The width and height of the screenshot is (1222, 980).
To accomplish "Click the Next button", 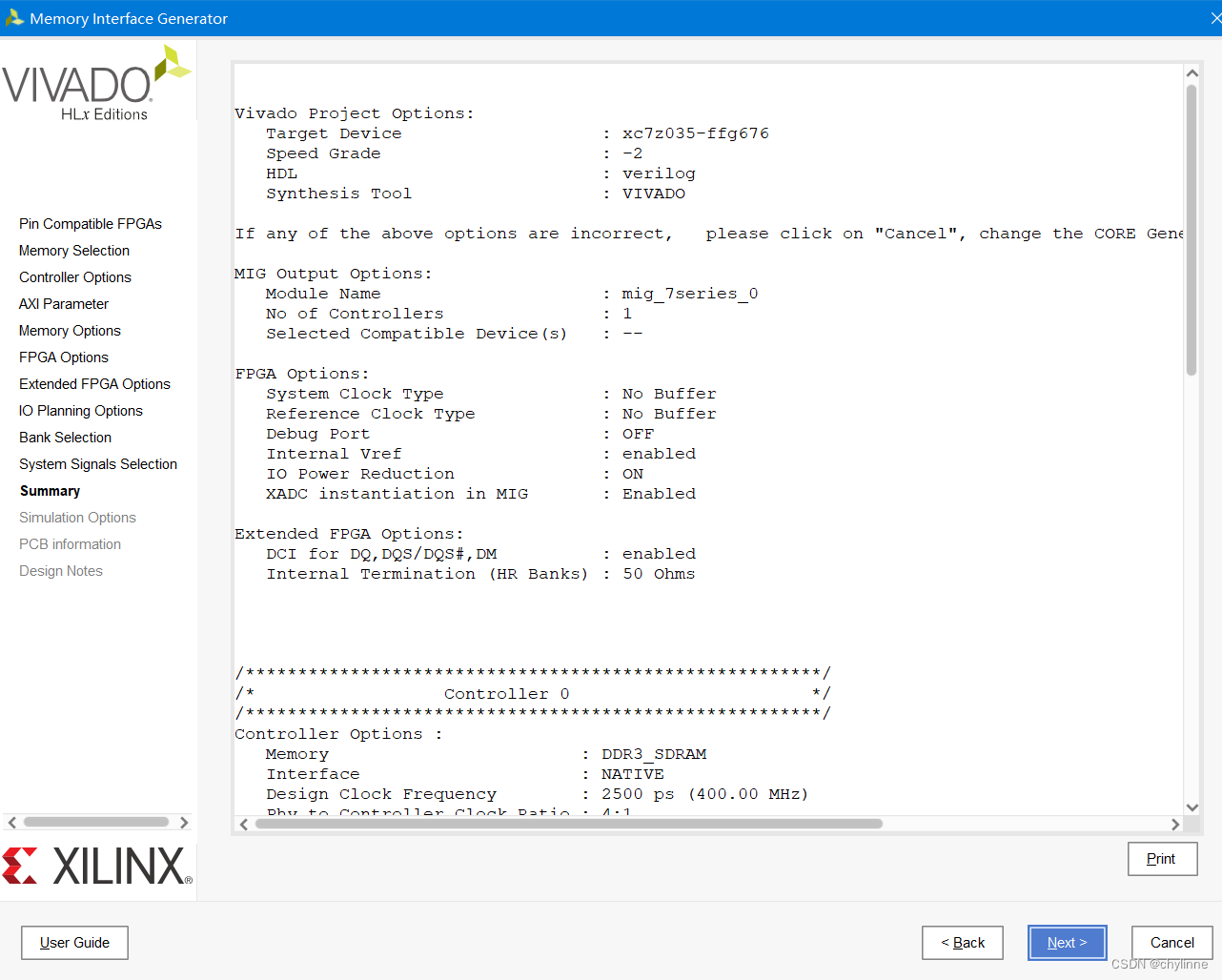I will [1067, 943].
